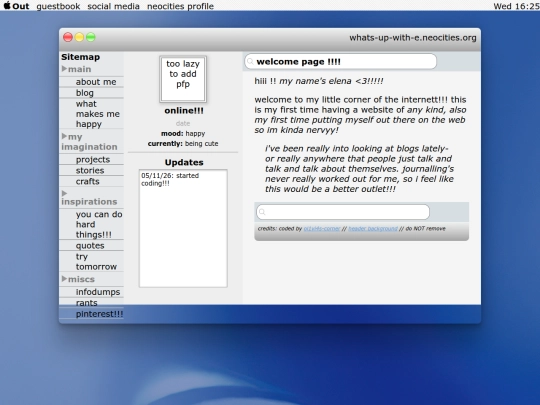Click the Sitemap heading
The image size is (540, 405).
[81, 57]
